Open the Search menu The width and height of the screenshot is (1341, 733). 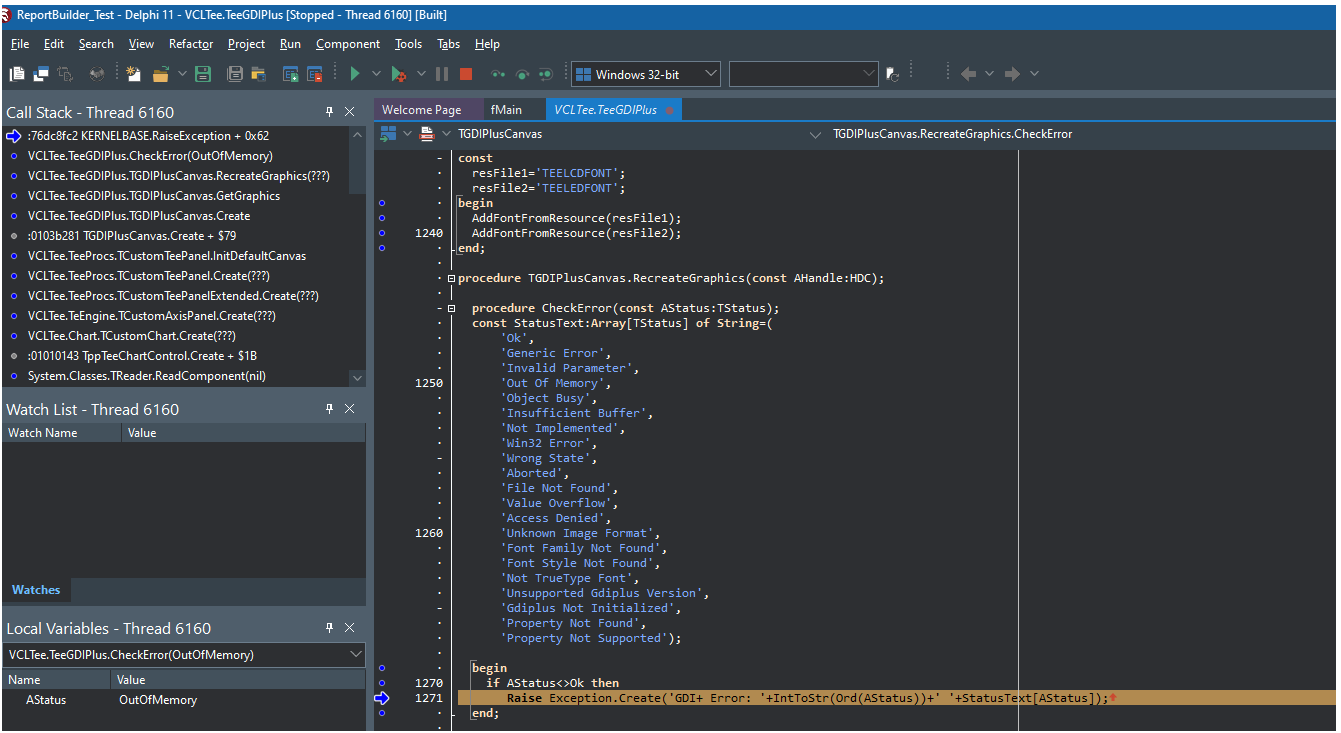click(96, 44)
